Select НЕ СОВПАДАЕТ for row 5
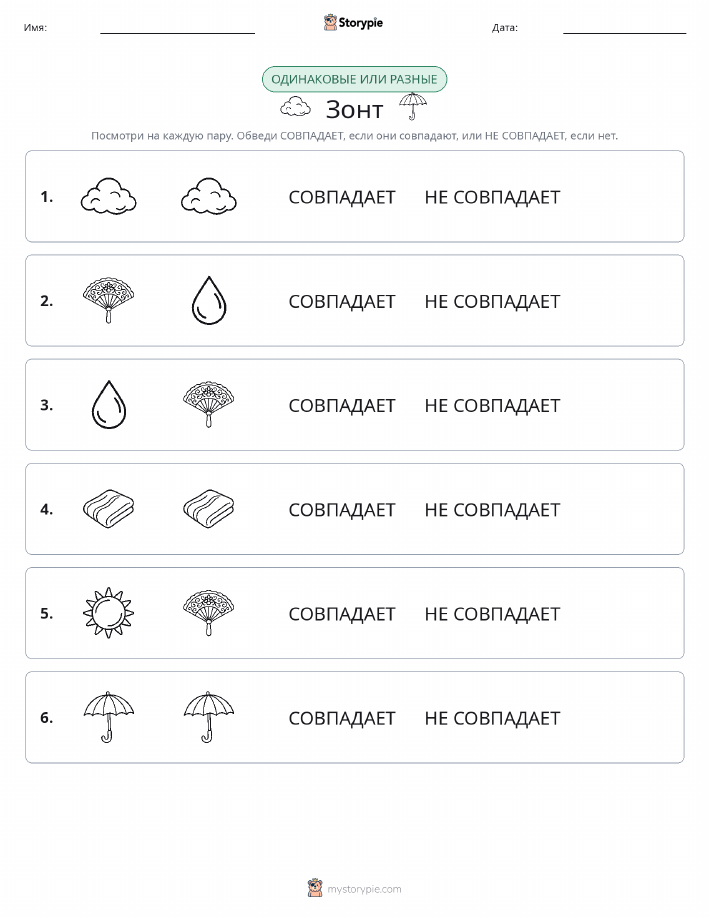709x917 pixels. pyautogui.click(x=493, y=613)
